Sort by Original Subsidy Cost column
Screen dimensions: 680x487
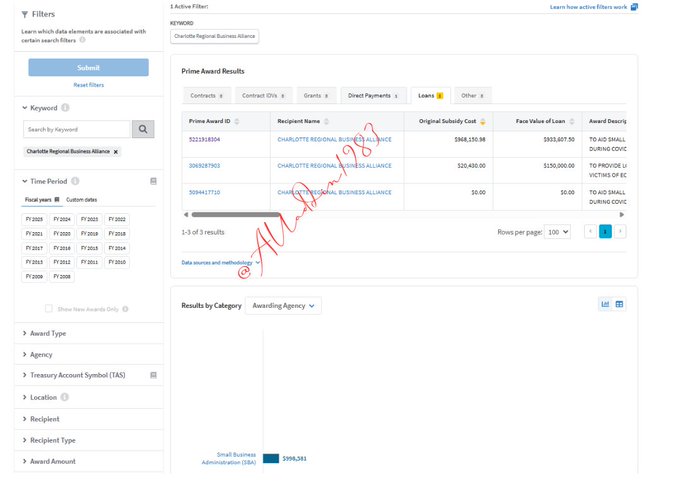point(483,121)
